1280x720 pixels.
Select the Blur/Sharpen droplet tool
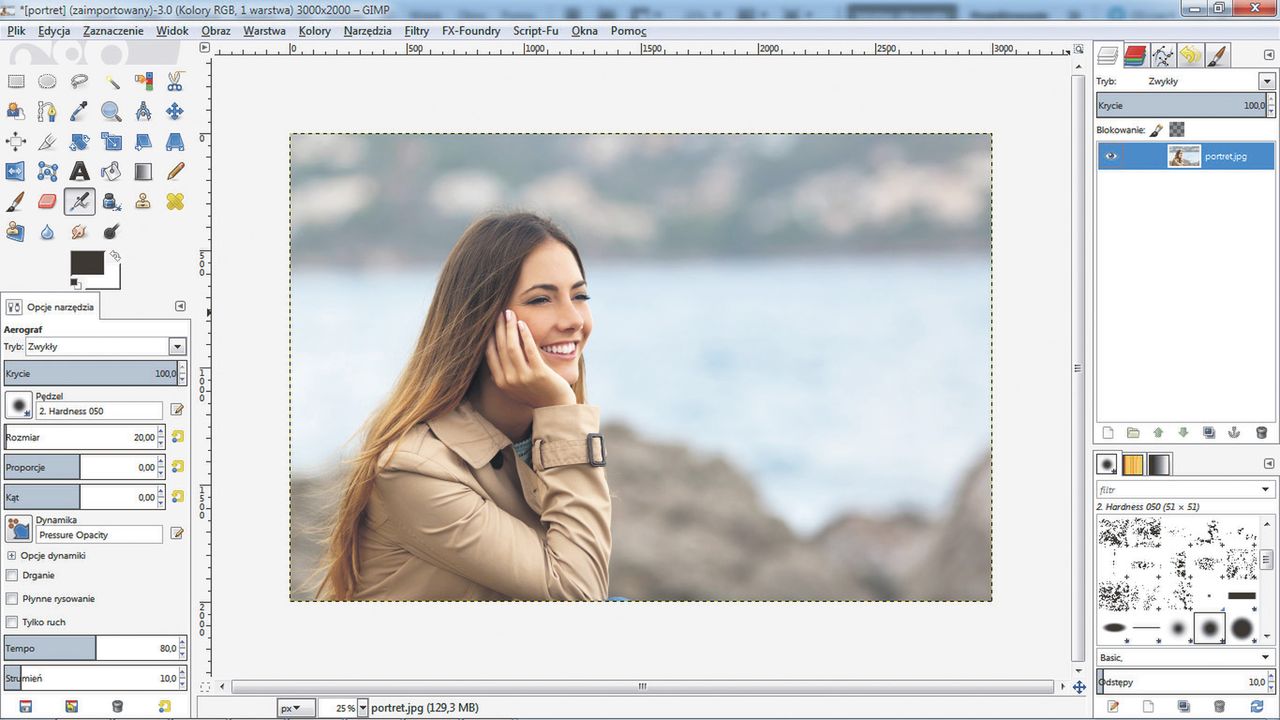(47, 232)
